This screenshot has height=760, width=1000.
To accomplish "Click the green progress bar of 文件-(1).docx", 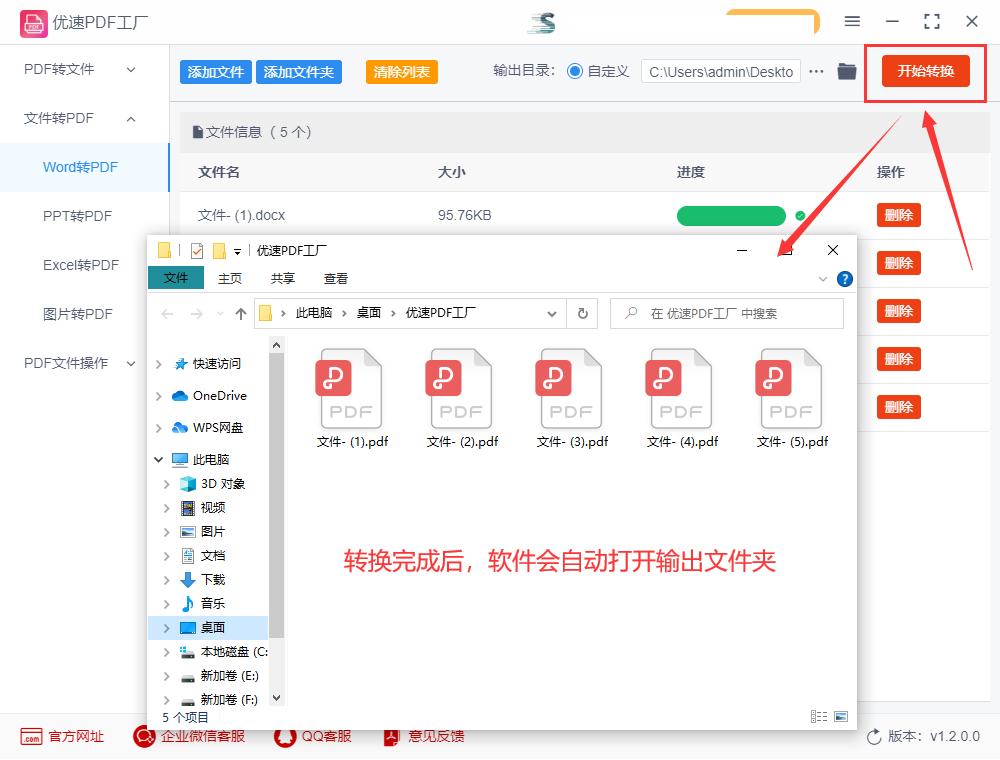I will pos(731,215).
